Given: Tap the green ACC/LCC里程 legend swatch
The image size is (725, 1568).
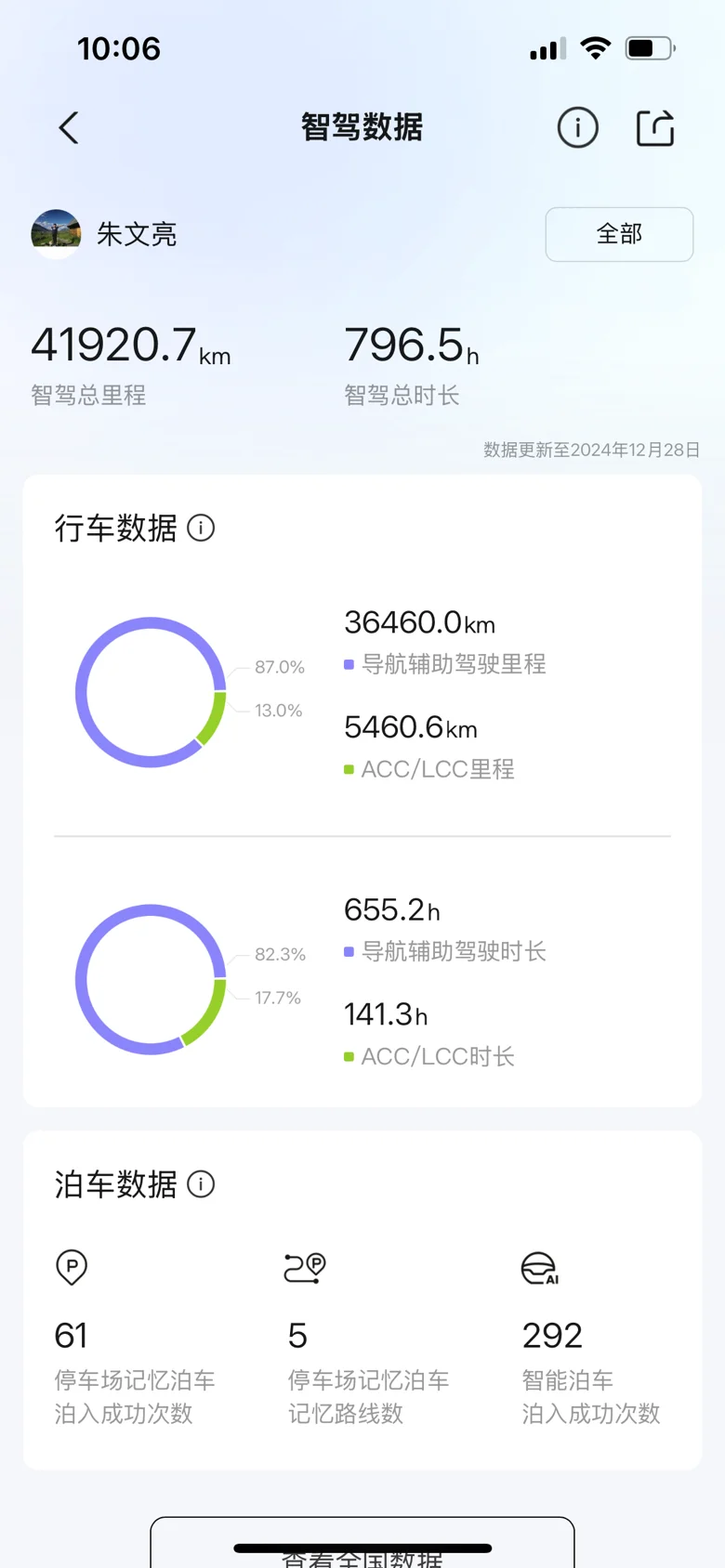Looking at the screenshot, I should tap(349, 769).
